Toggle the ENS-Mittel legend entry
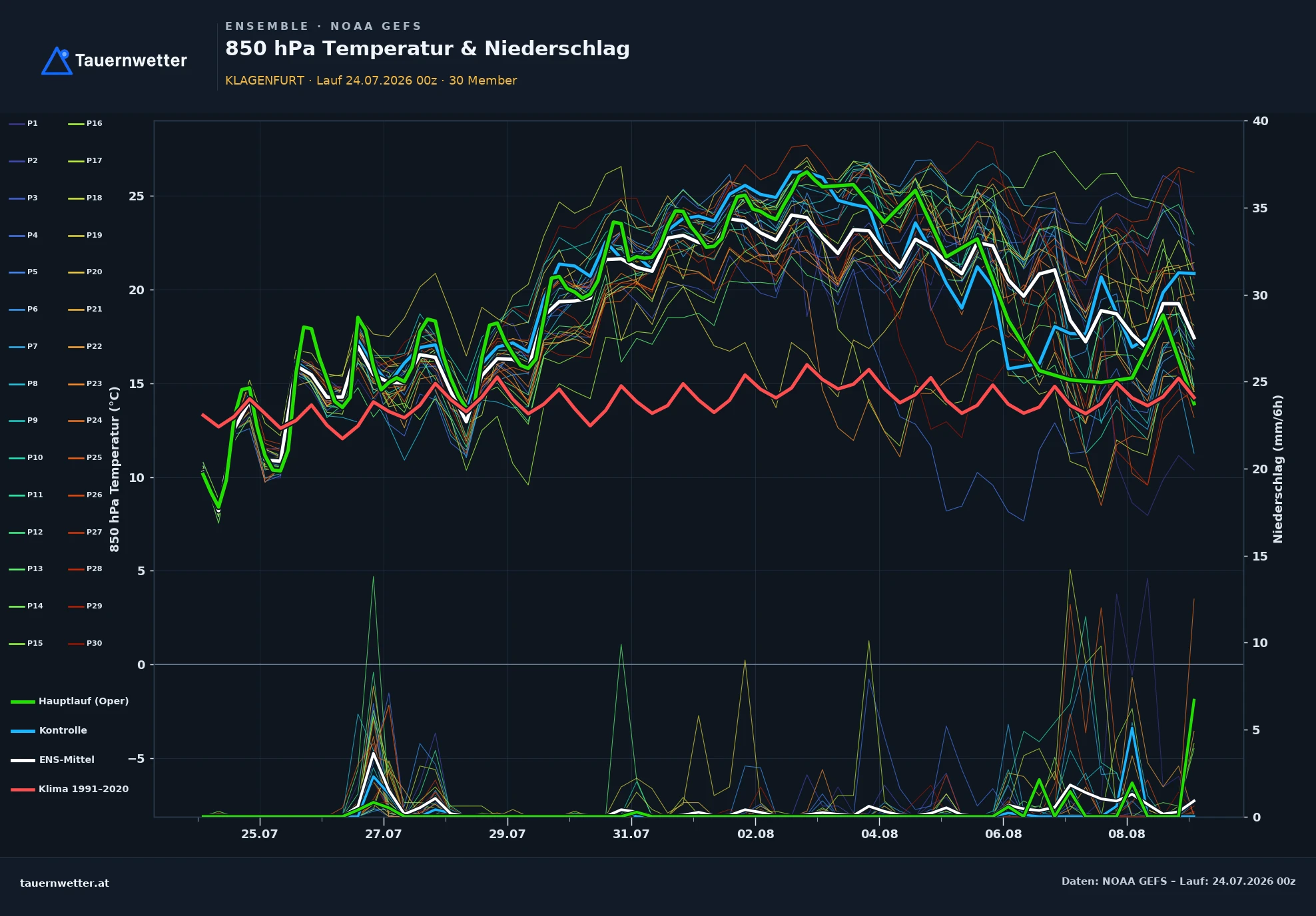The width and height of the screenshot is (1316, 916). pos(53,760)
